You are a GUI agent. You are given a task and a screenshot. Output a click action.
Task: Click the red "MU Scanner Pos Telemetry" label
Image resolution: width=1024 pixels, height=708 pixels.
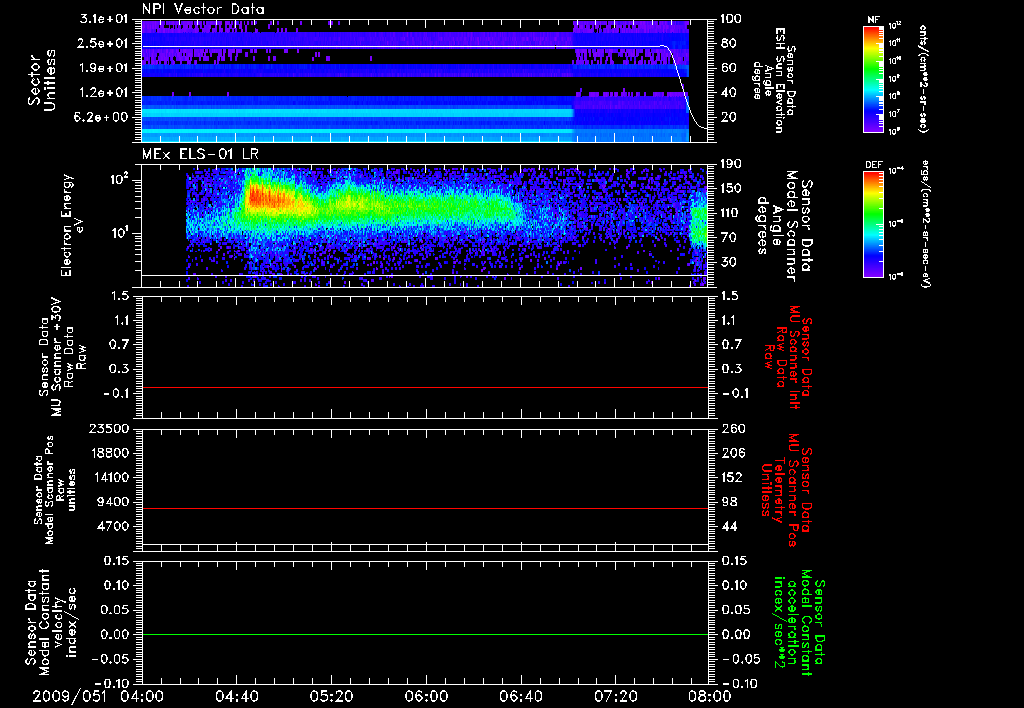click(786, 490)
